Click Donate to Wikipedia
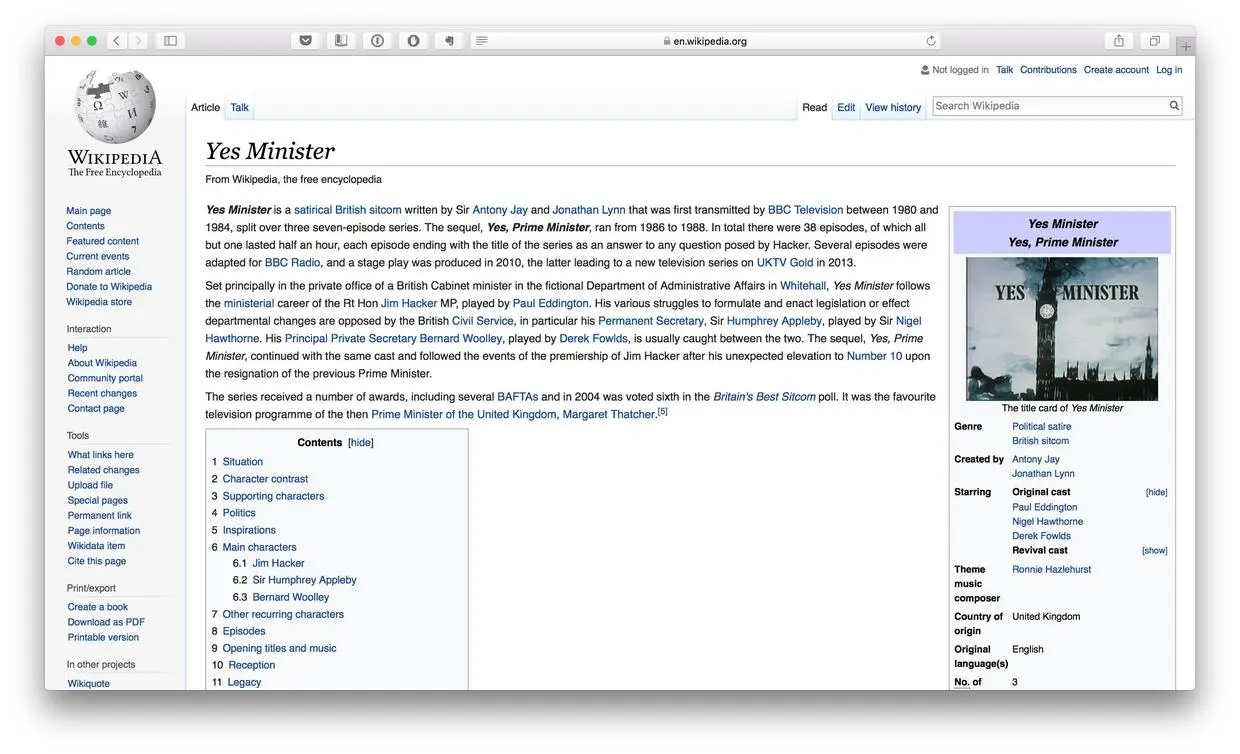The height and width of the screenshot is (754, 1240). point(109,287)
